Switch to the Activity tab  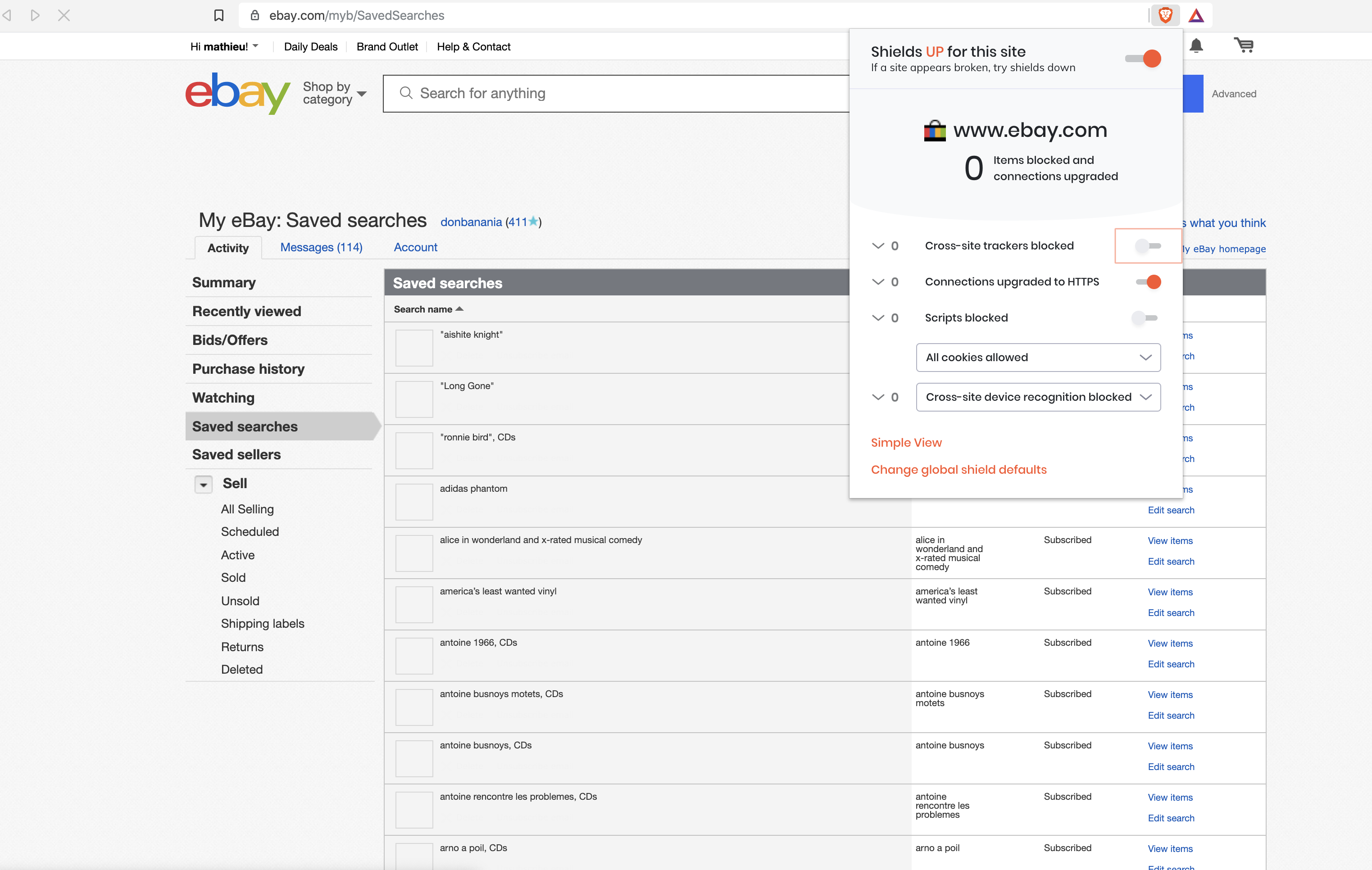228,248
